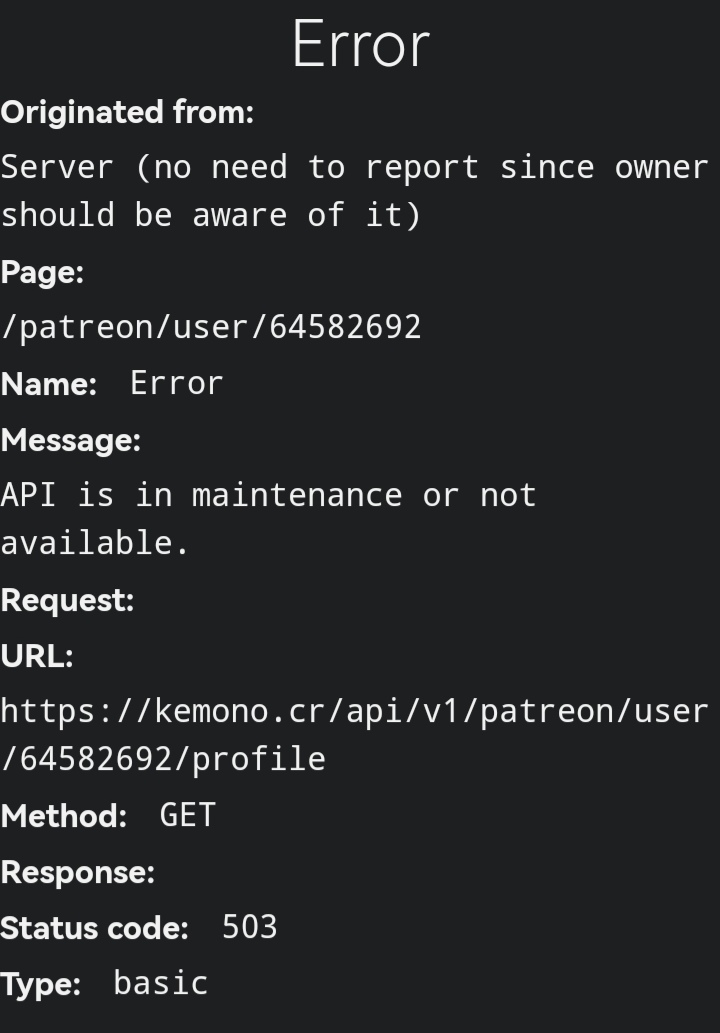
Task: Click the "Originated from:" label
Action: point(127,113)
